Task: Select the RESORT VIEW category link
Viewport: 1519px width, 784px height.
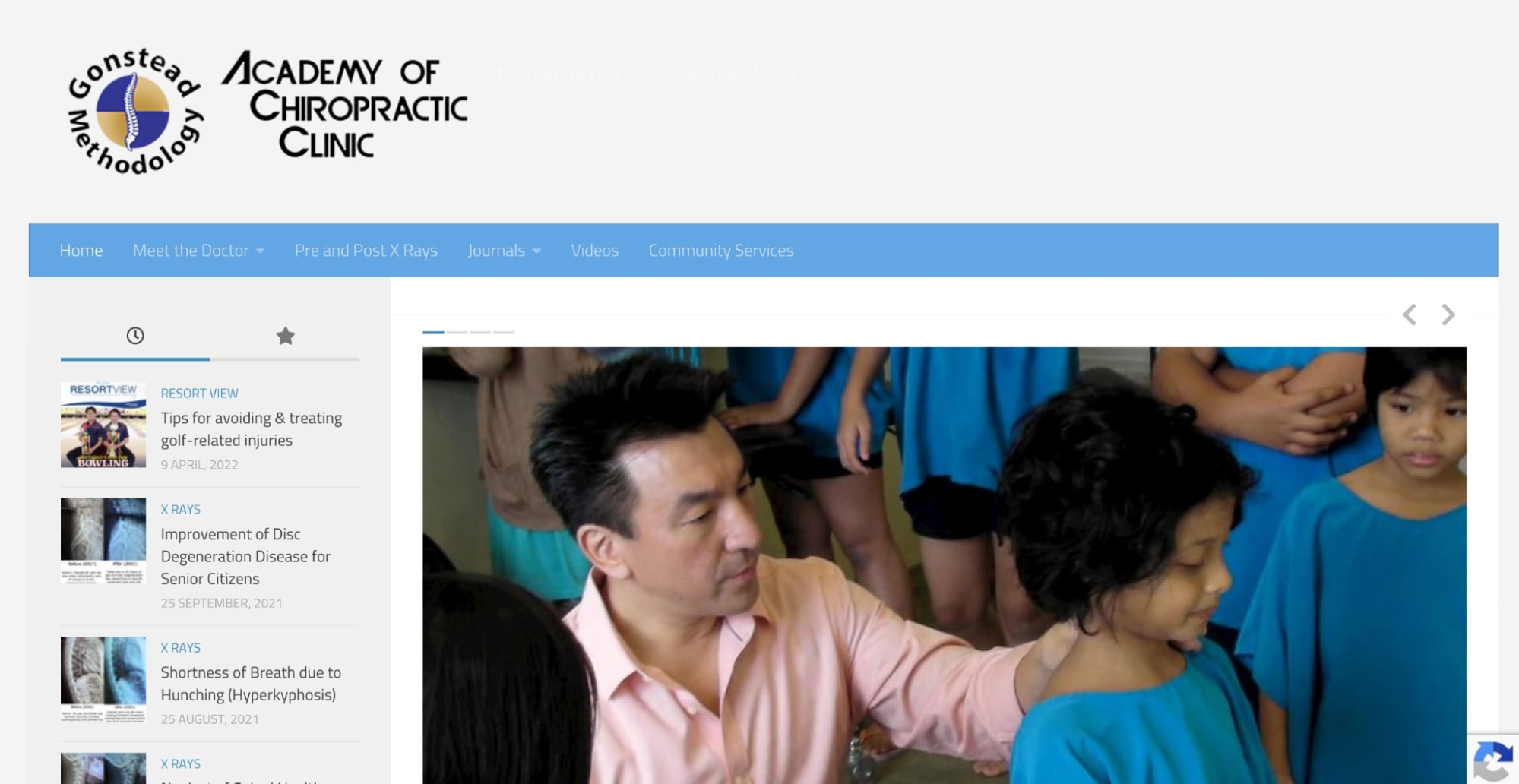Action: (200, 394)
